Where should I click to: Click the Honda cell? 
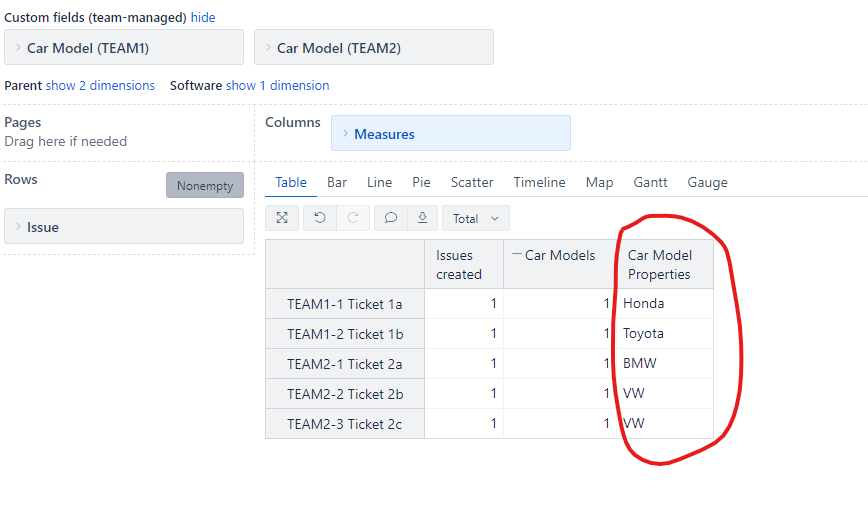665,303
